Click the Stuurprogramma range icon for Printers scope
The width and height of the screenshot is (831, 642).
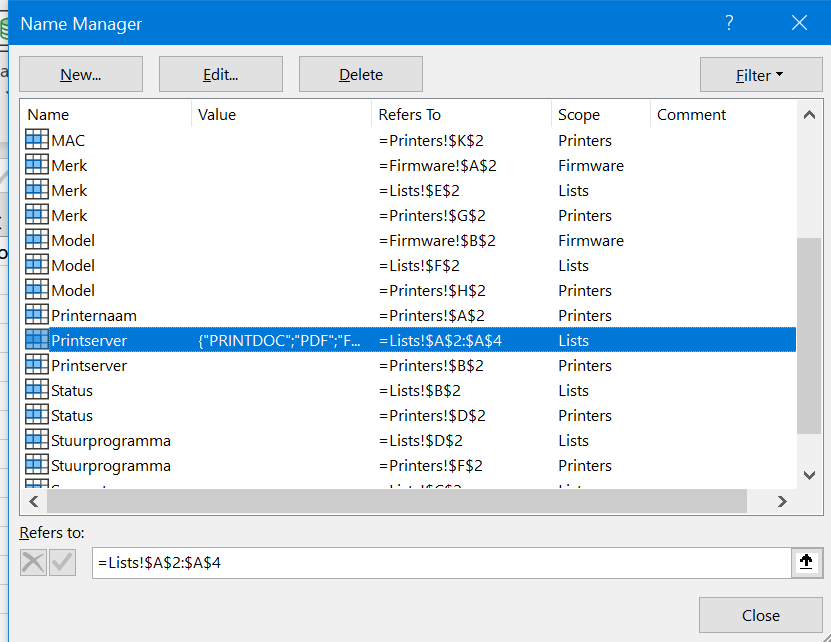click(x=35, y=465)
